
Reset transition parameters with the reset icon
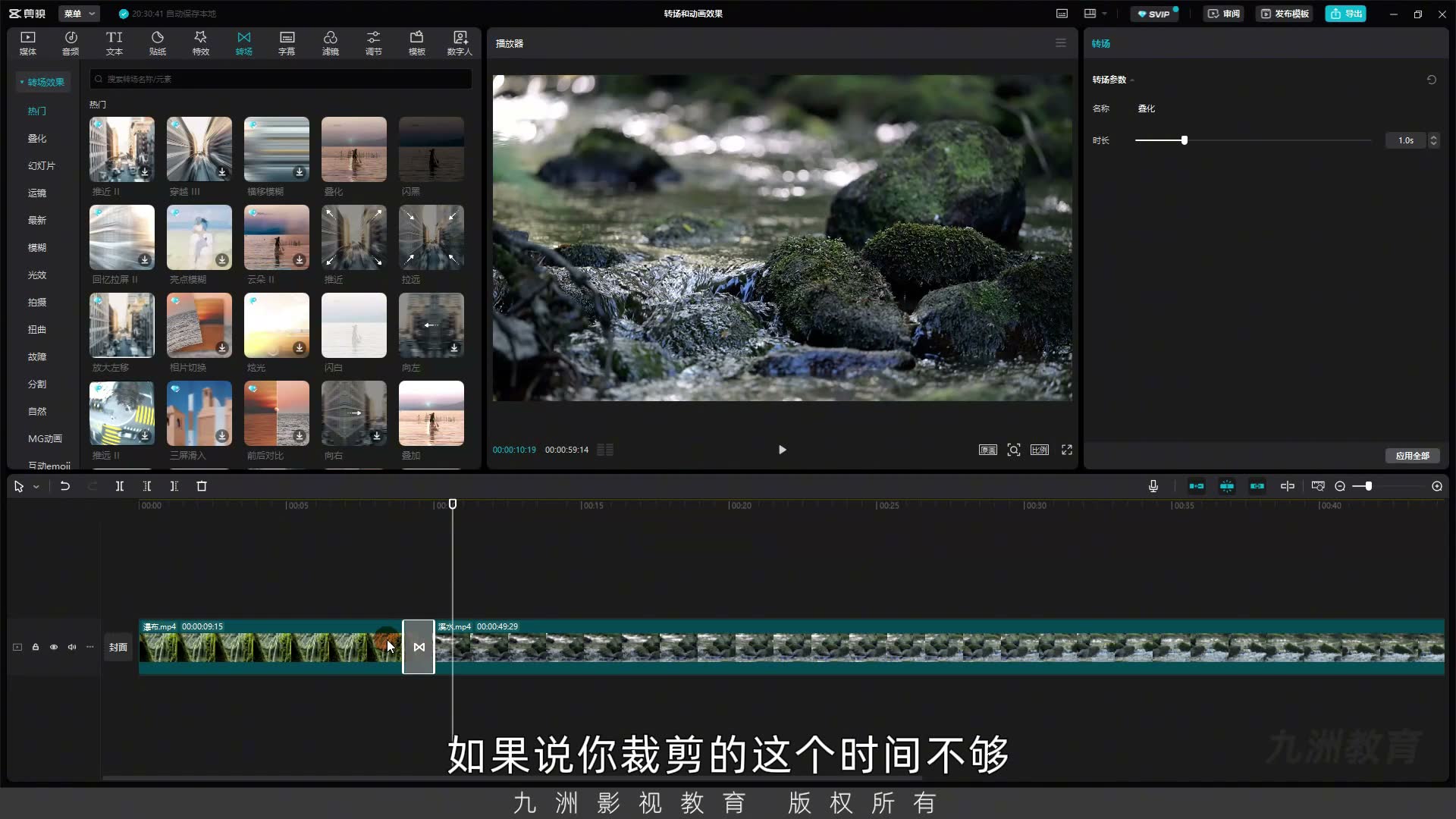coord(1432,80)
